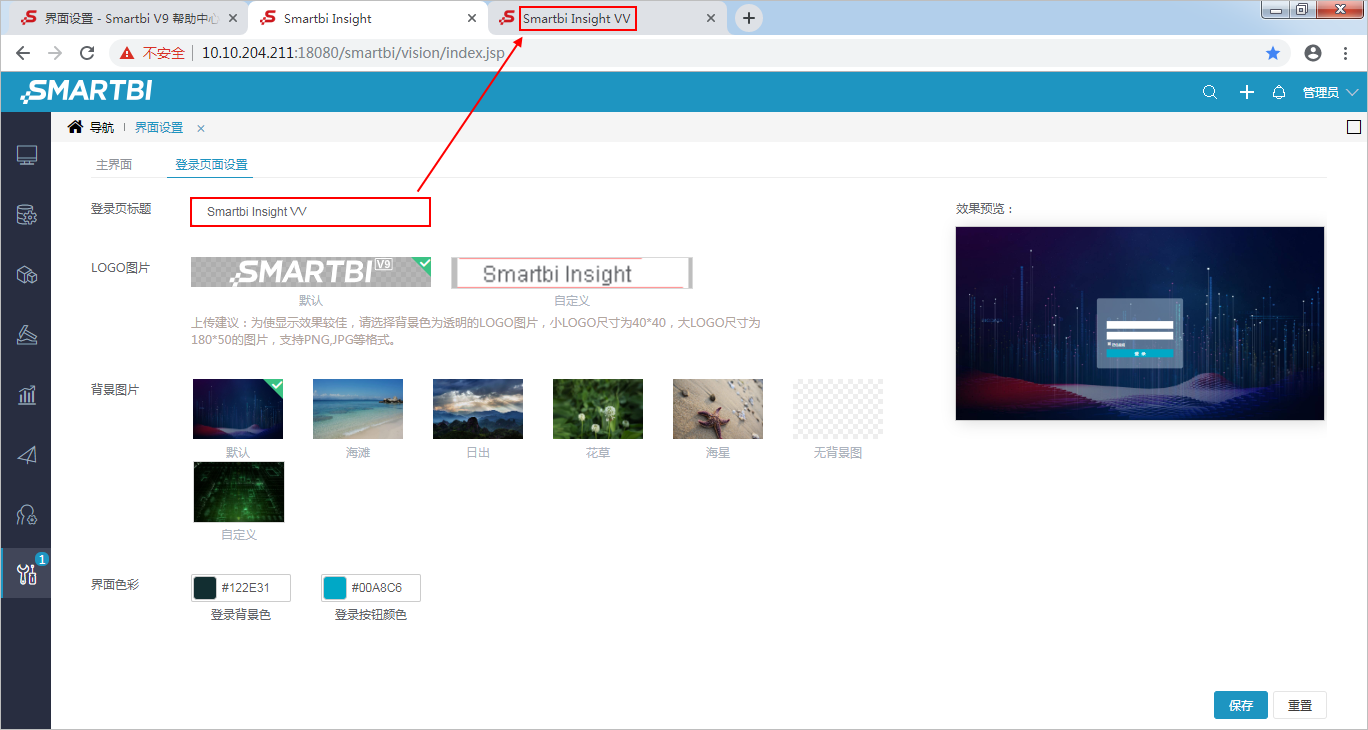Click the login preview image
This screenshot has height=730, width=1368.
1140,323
